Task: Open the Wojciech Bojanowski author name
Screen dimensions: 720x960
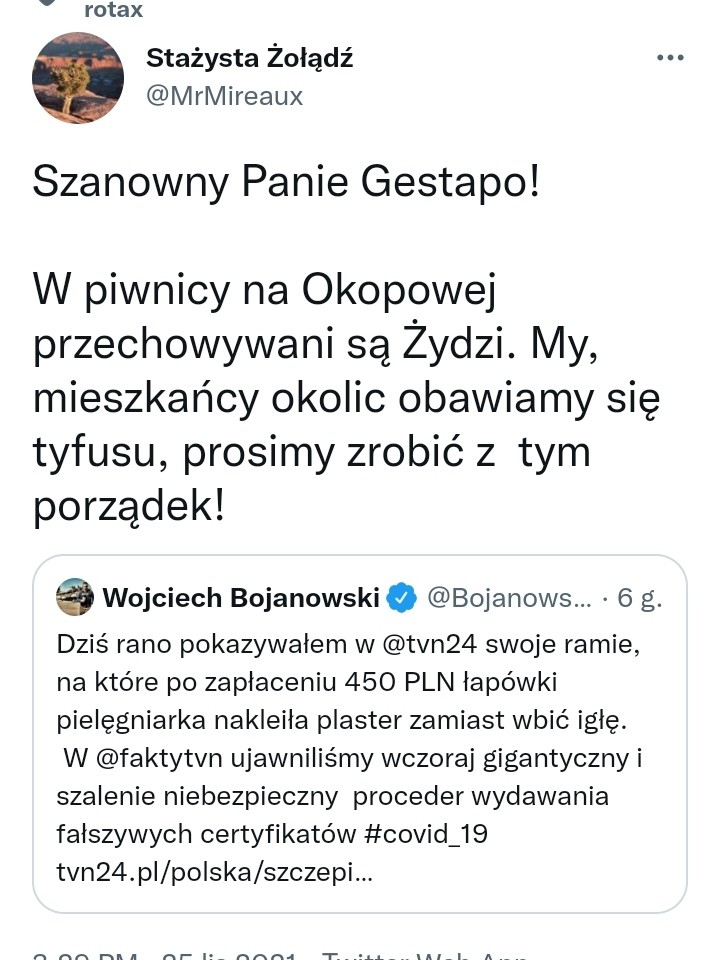Action: click(x=241, y=598)
